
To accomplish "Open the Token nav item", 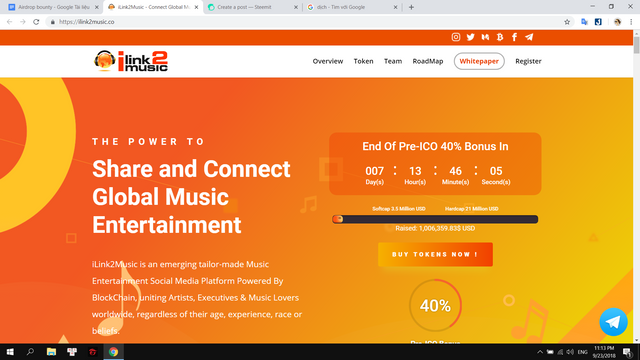I will click(x=363, y=61).
